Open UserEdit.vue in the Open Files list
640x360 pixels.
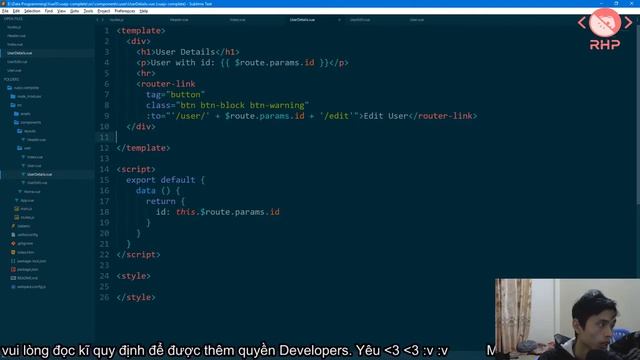click(17, 62)
